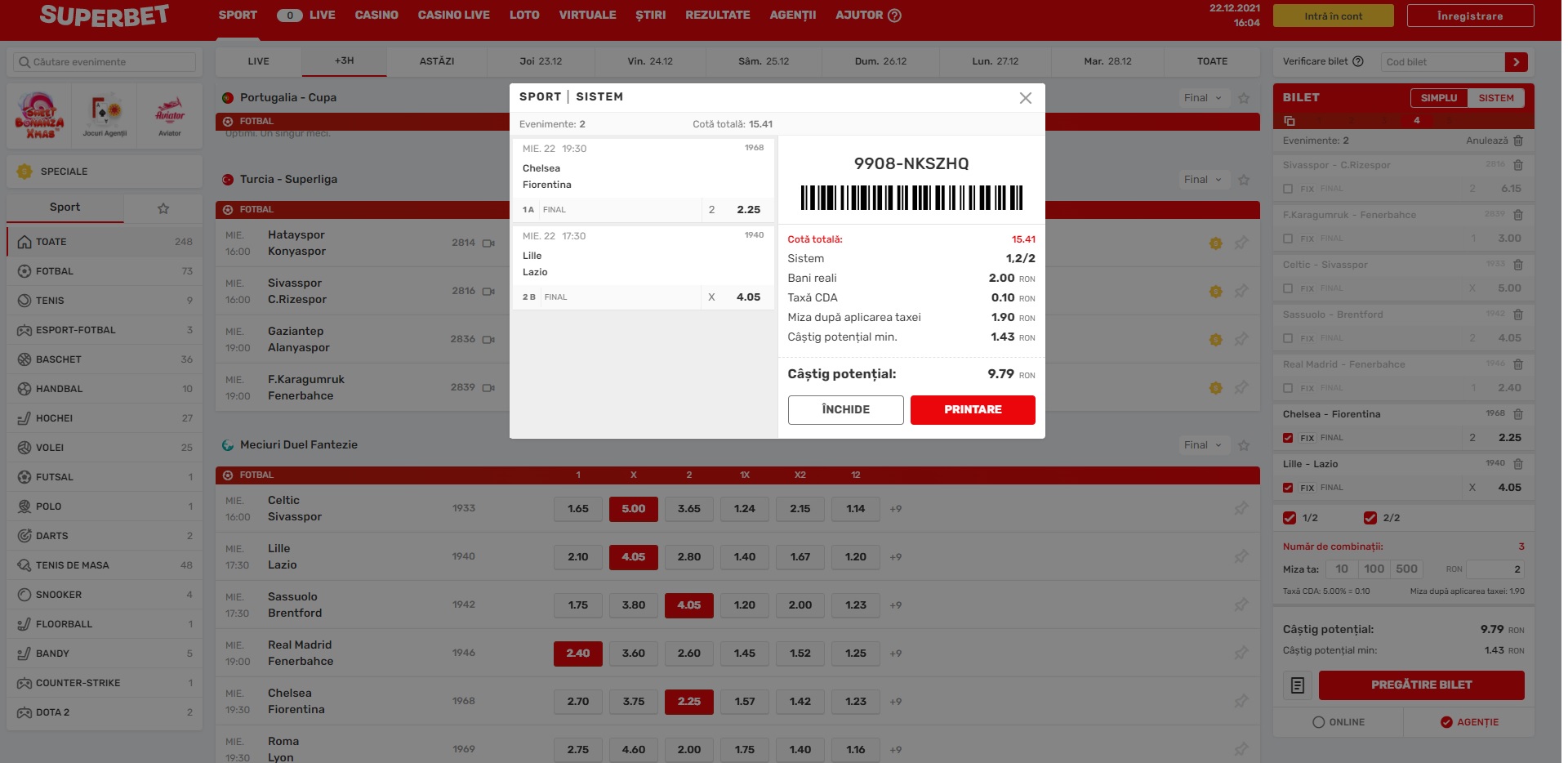
Task: Set stake preset to 100
Action: 1374,569
